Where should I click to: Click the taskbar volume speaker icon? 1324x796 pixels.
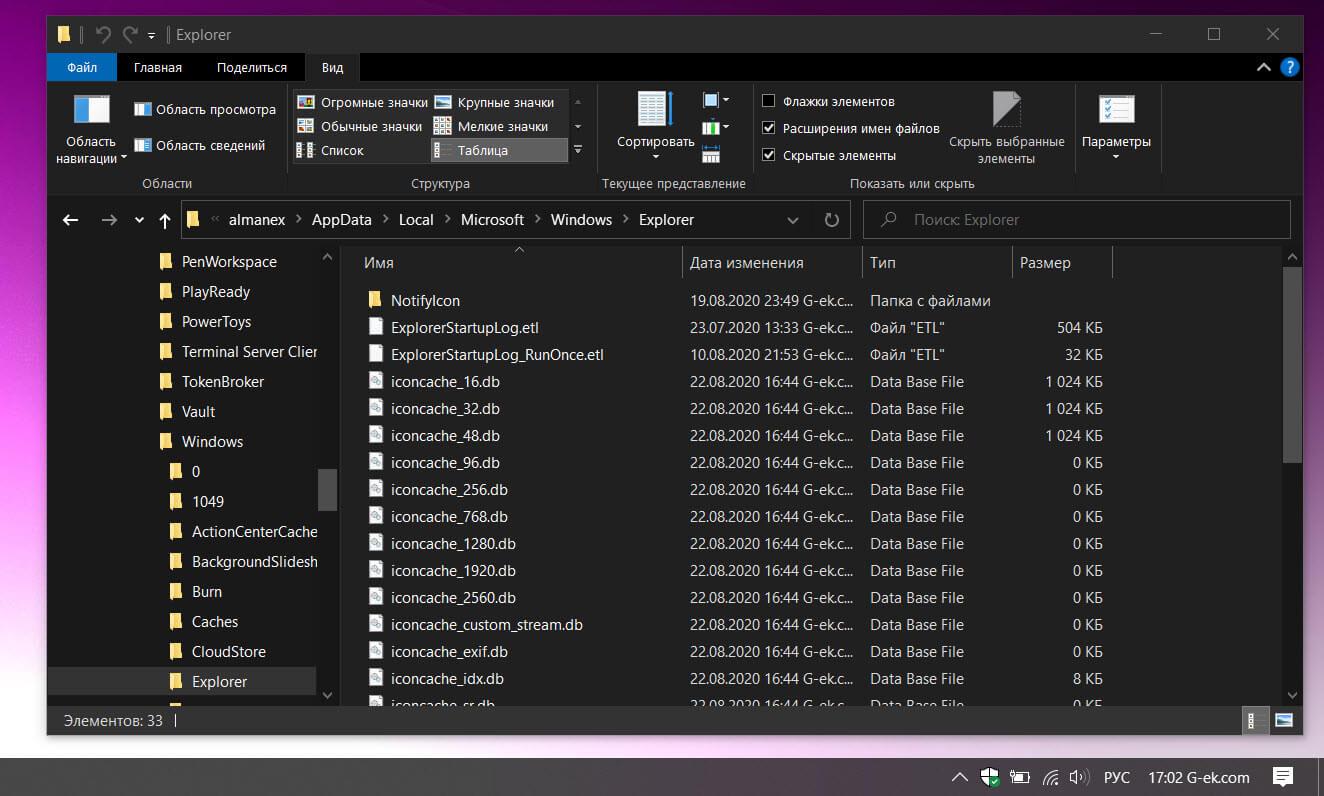point(1079,777)
